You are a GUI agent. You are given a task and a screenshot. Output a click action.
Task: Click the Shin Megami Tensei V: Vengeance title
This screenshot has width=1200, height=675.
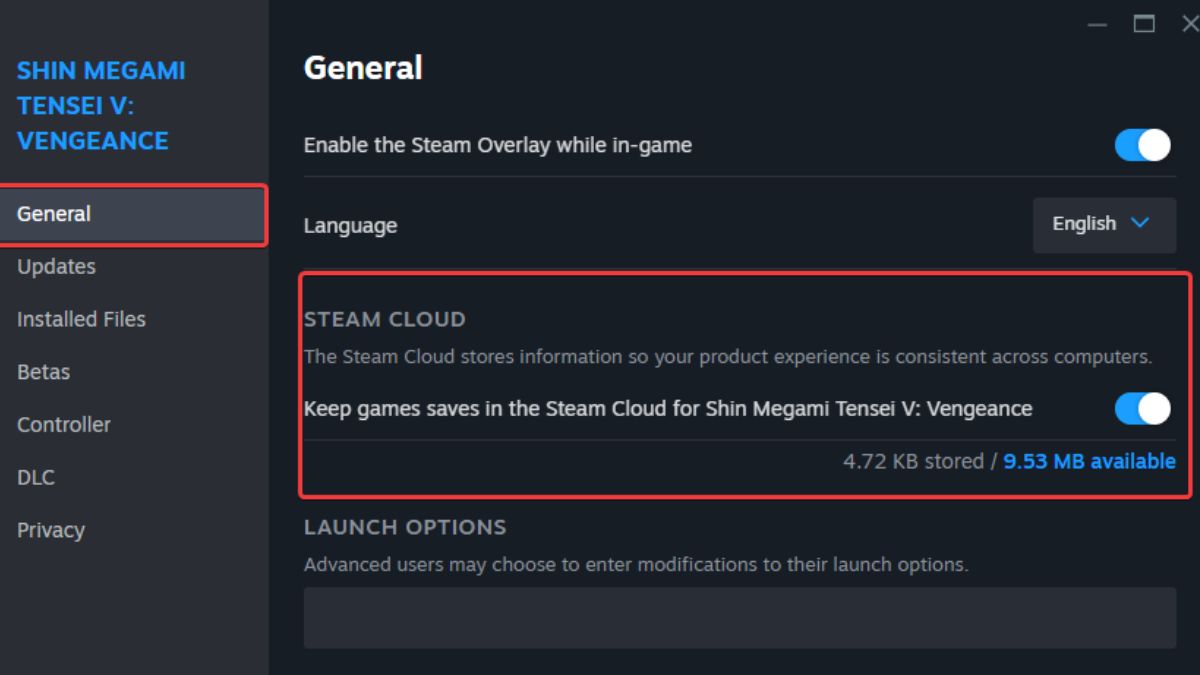point(101,106)
